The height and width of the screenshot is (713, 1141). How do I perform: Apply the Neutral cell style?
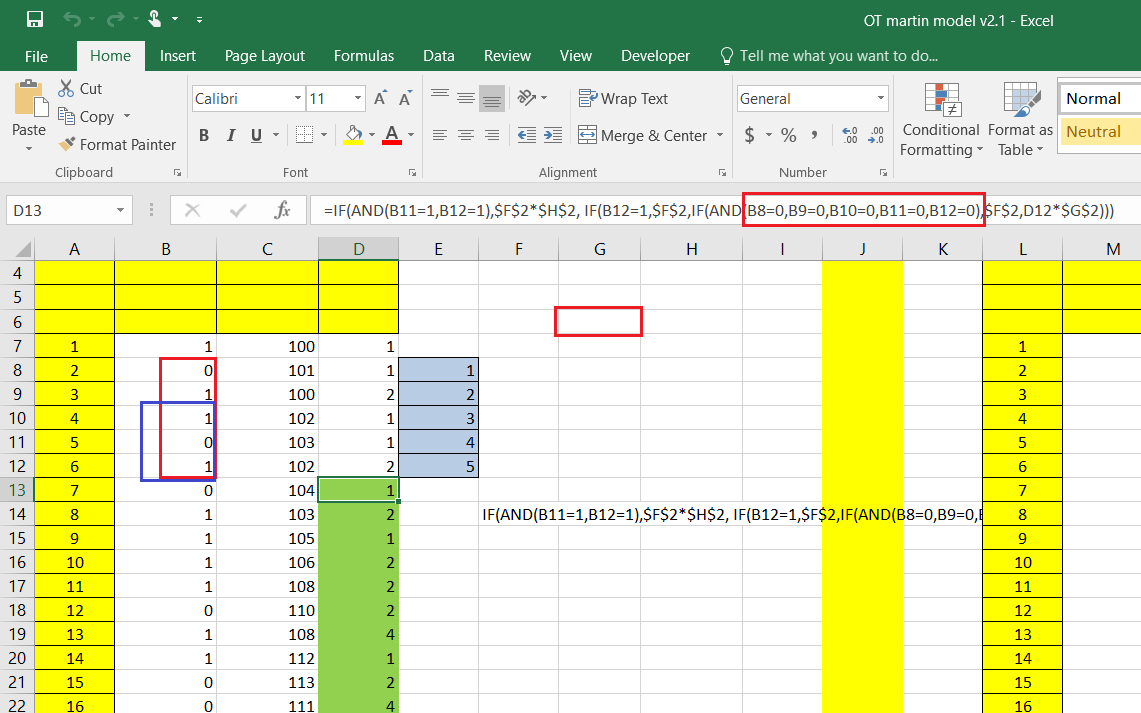1098,131
